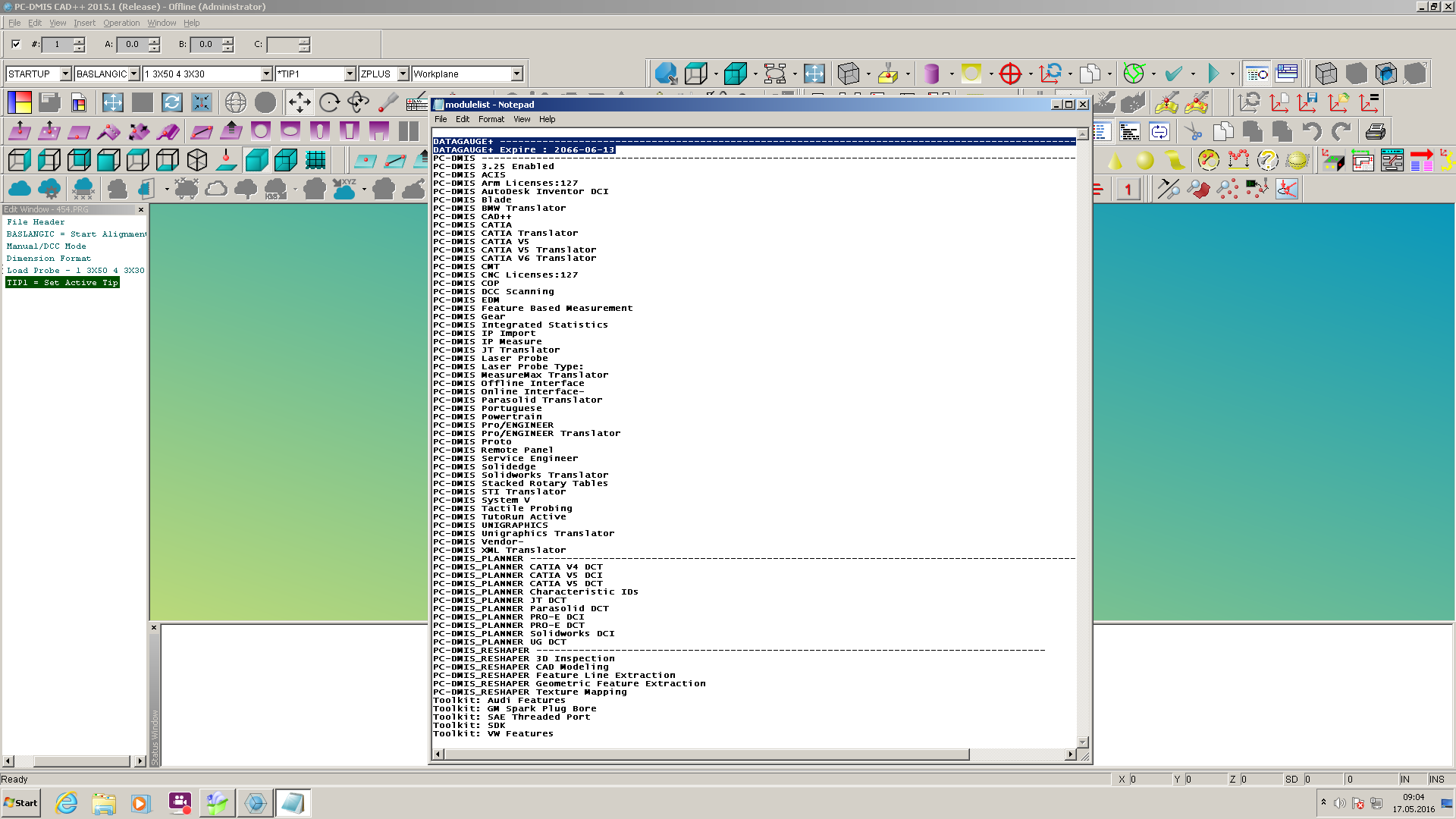Select 'Manual/DCC Mode' line in Edit Window
Viewport: 1456px width, 819px height.
(46, 246)
